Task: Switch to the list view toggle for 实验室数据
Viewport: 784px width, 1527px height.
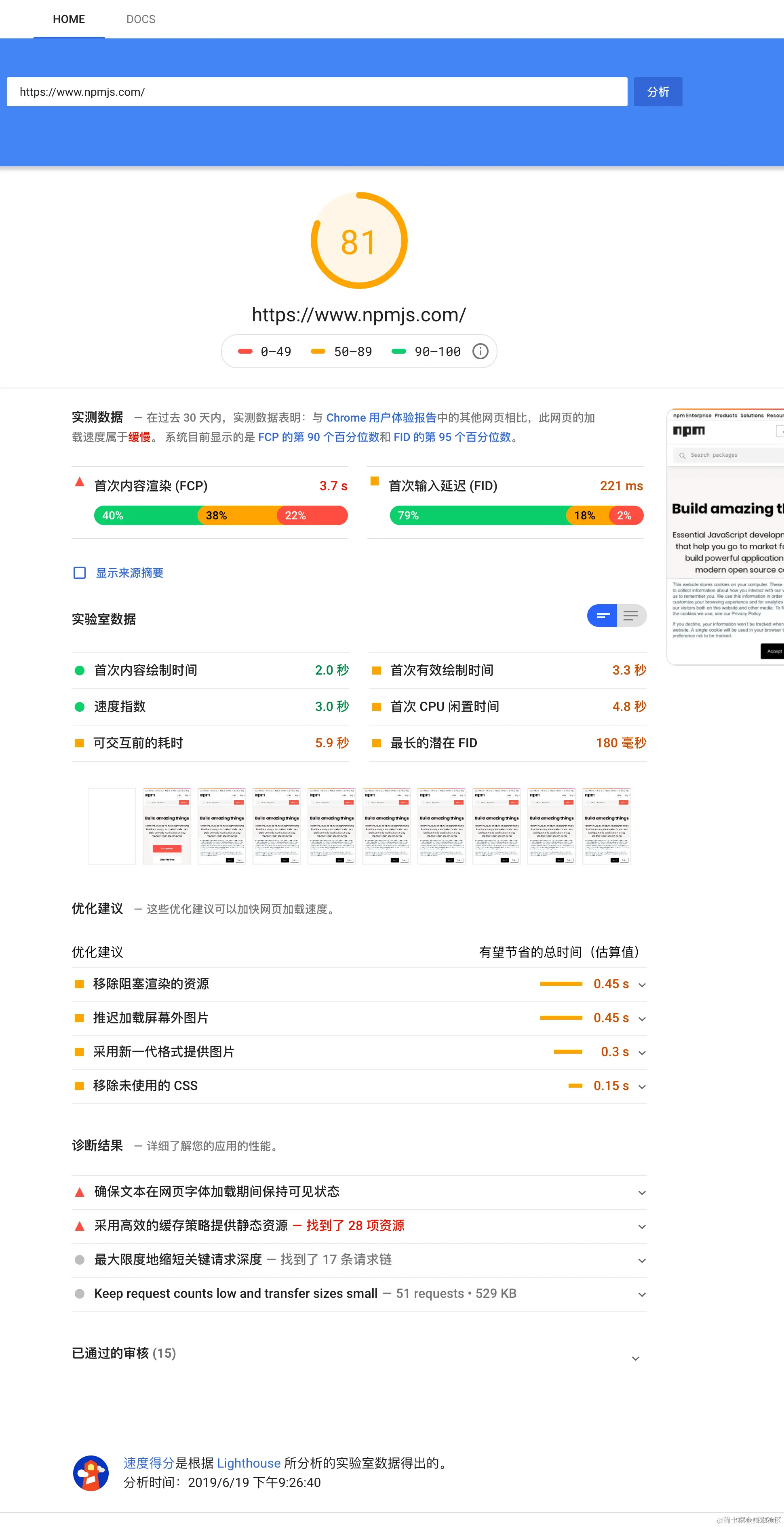Action: pos(631,615)
